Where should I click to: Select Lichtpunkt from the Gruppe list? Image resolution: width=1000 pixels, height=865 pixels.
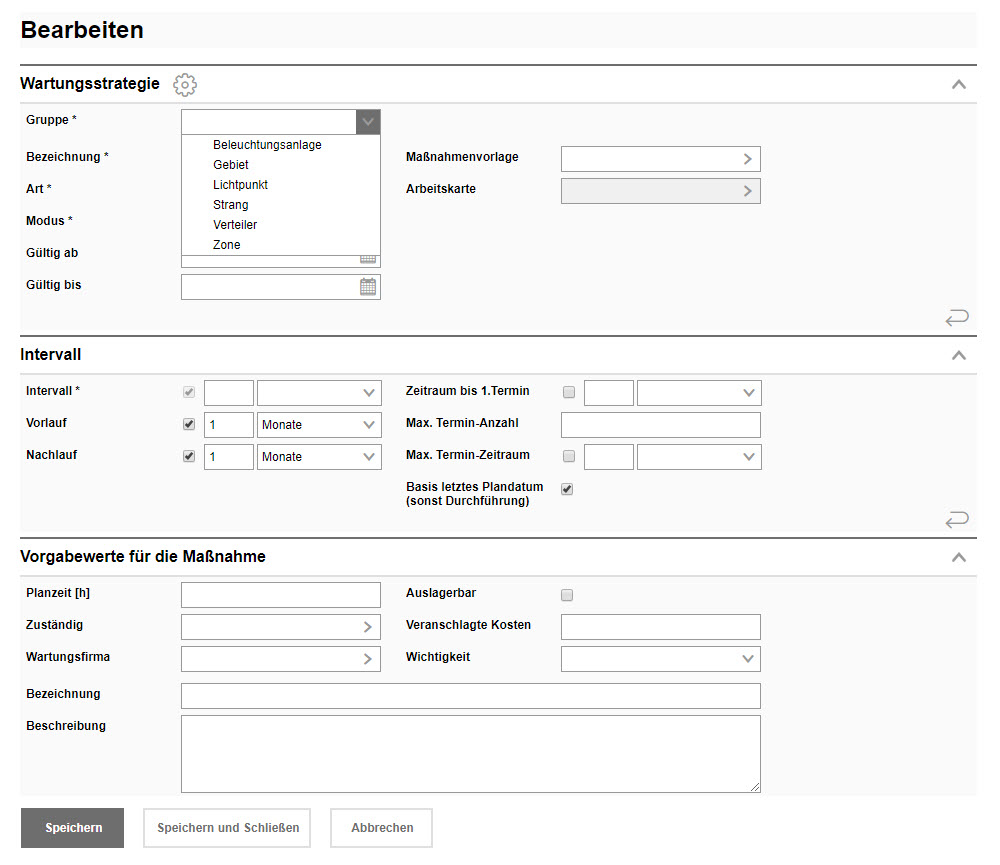pos(240,185)
